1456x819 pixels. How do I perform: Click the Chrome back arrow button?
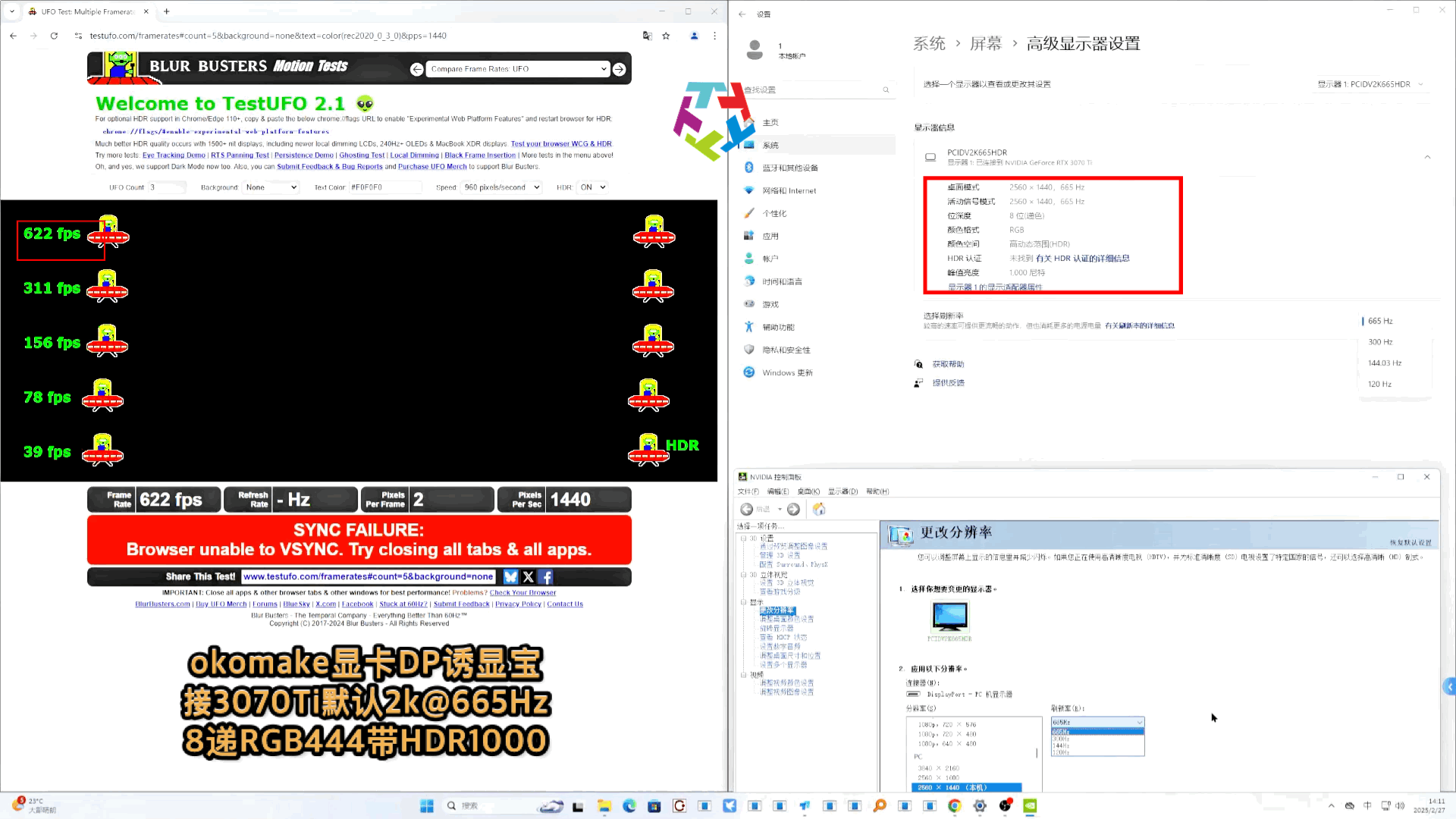pyautogui.click(x=13, y=36)
